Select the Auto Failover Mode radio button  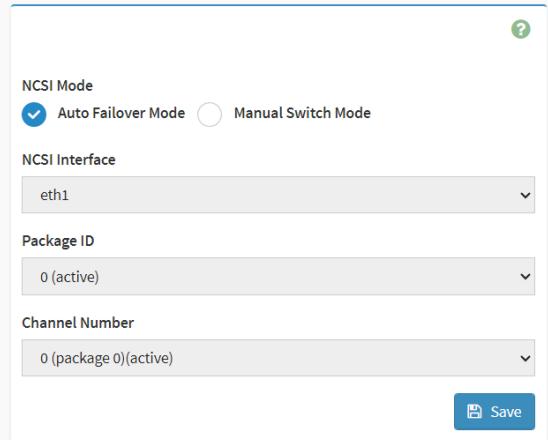[x=34, y=114]
